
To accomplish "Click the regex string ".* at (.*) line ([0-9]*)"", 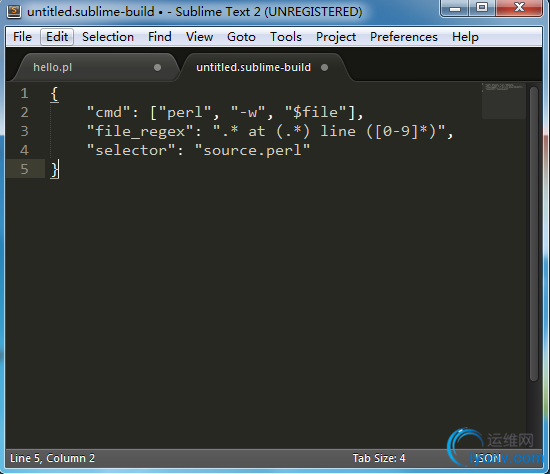I will point(329,132).
